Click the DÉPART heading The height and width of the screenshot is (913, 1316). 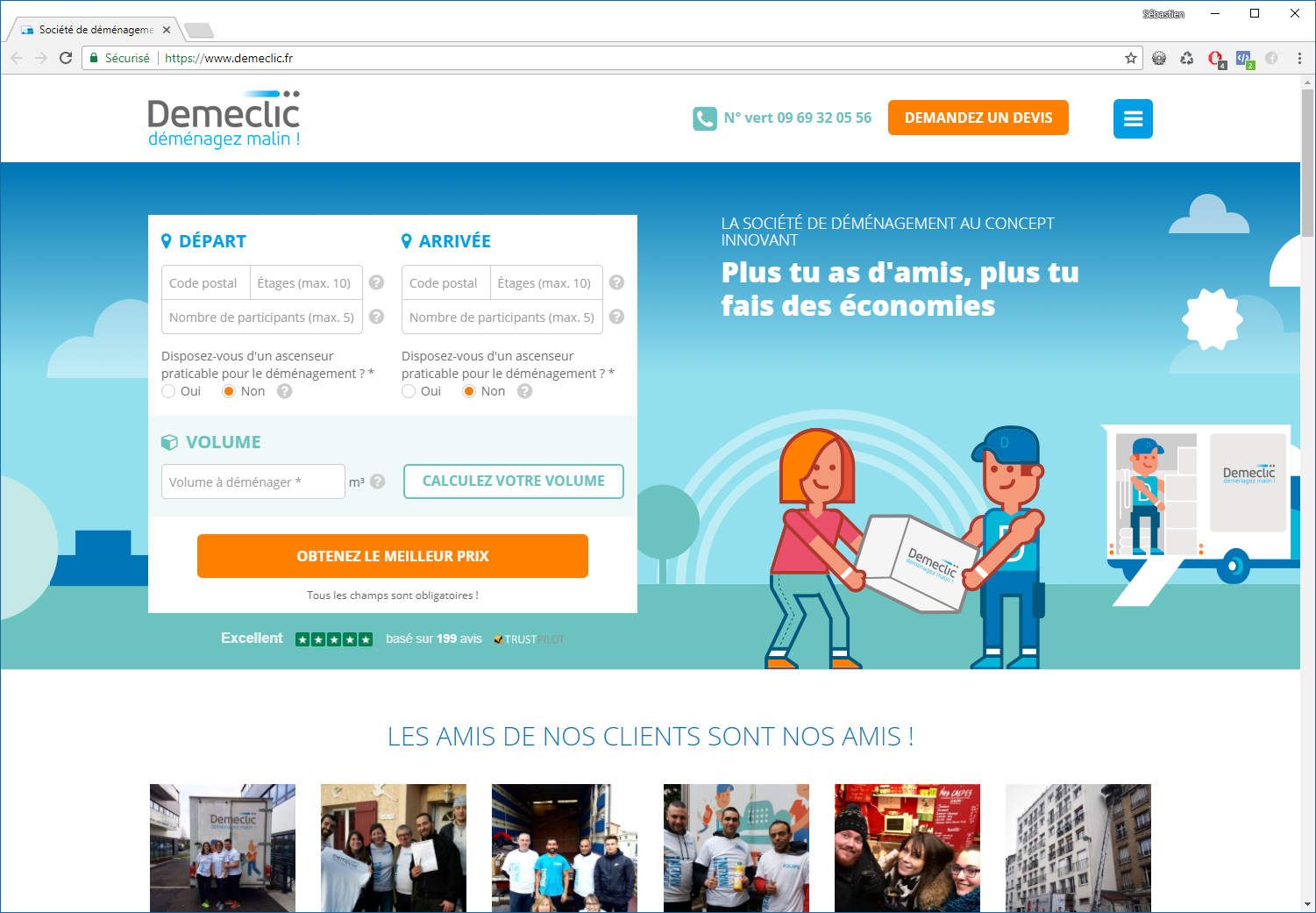click(212, 241)
